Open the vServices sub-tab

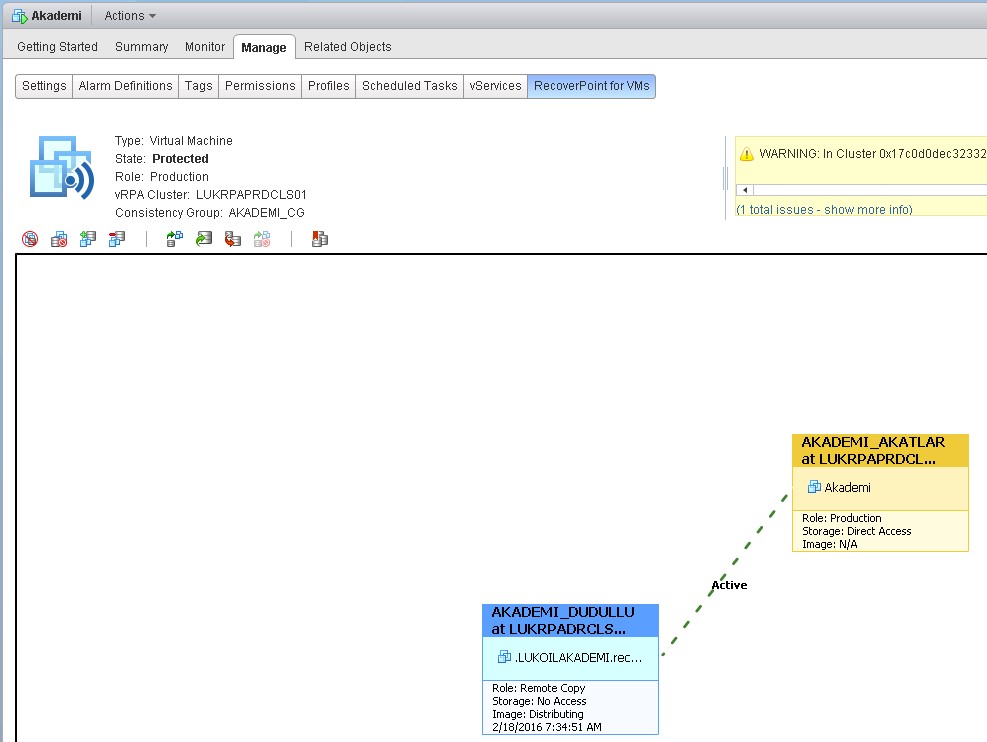tap(495, 86)
